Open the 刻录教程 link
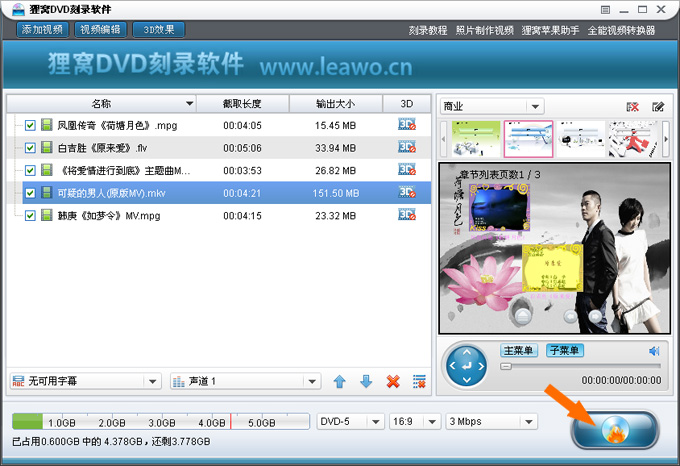Viewport: 680px width, 466px height. (x=428, y=31)
